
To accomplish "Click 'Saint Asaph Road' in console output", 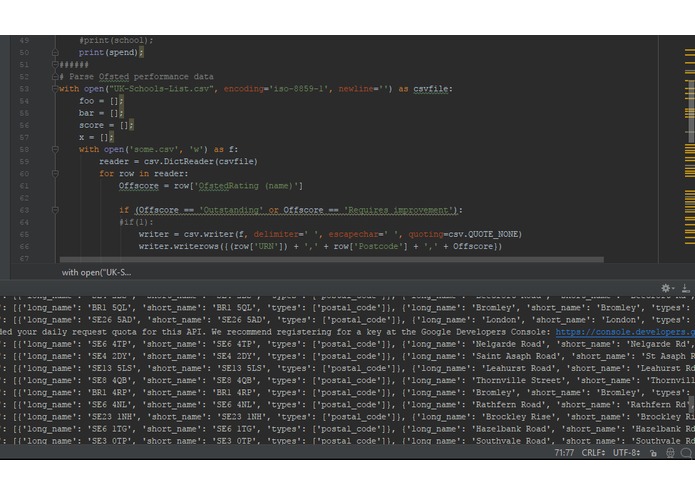I will tap(516, 356).
